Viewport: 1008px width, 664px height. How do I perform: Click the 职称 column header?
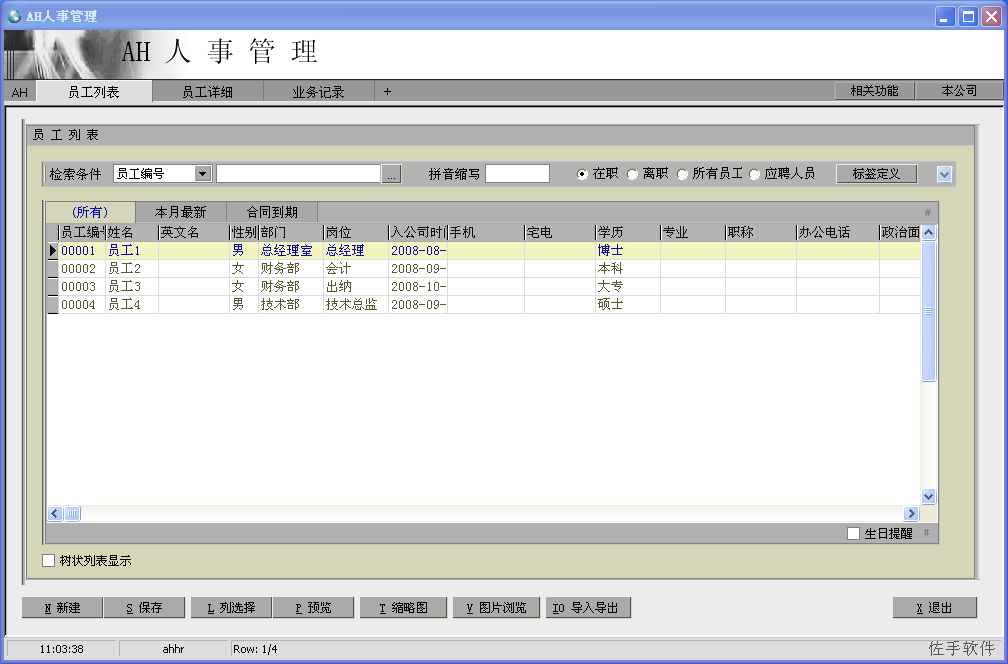[760, 232]
